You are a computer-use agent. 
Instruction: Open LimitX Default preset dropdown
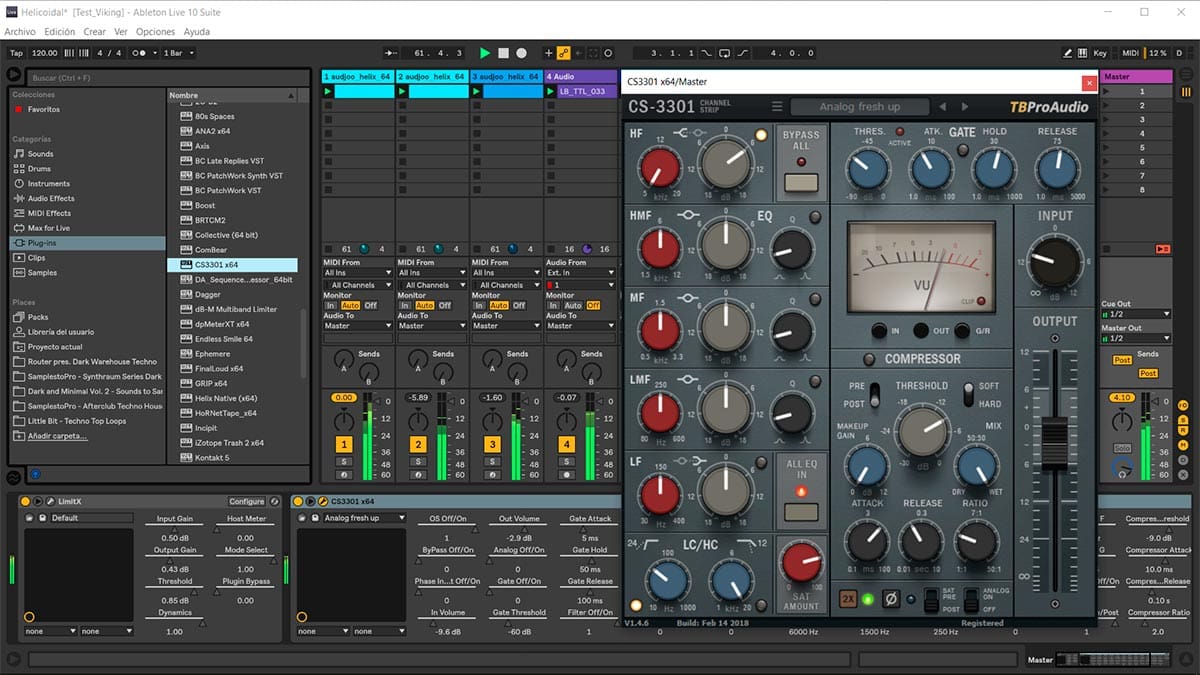(91, 518)
